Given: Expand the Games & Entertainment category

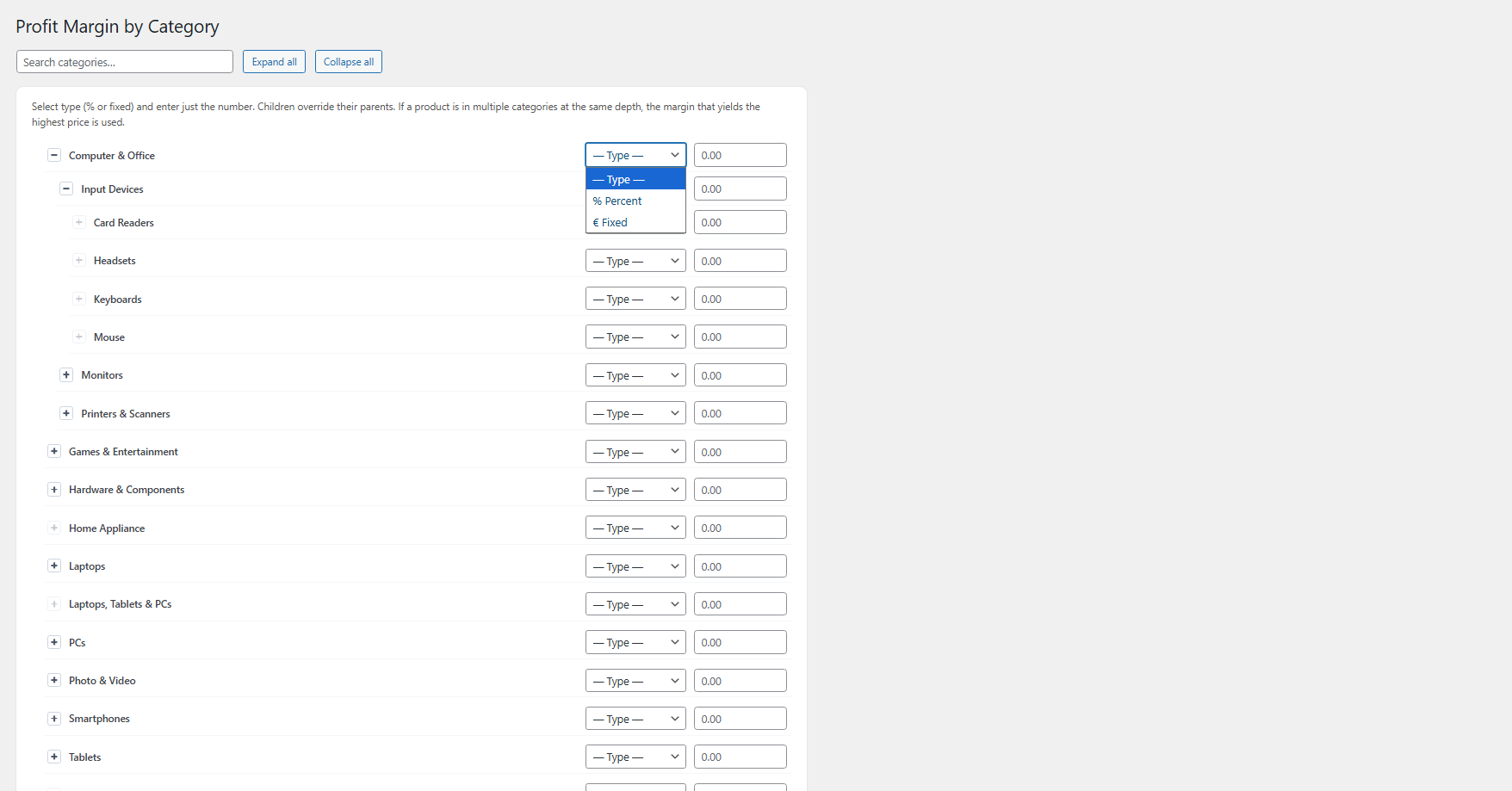Looking at the screenshot, I should click(54, 452).
